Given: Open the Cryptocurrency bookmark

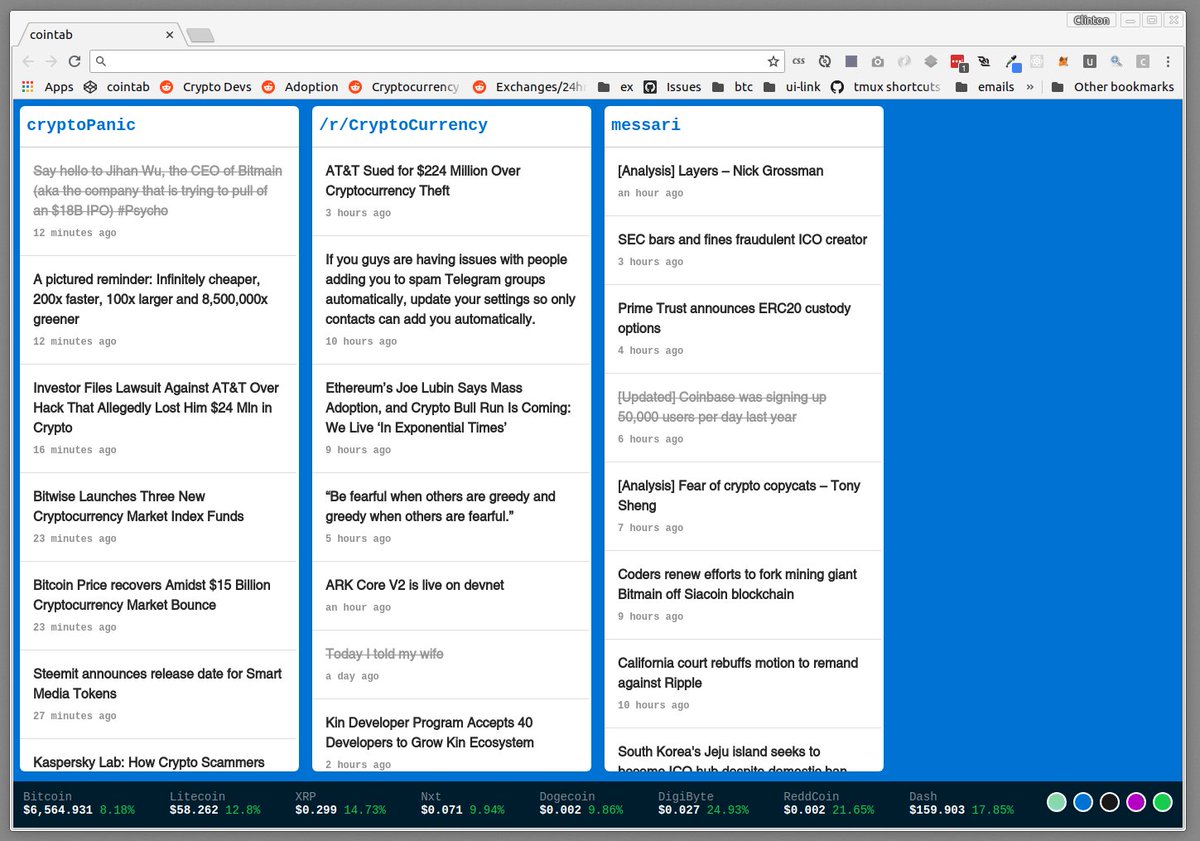Looking at the screenshot, I should click(x=404, y=87).
